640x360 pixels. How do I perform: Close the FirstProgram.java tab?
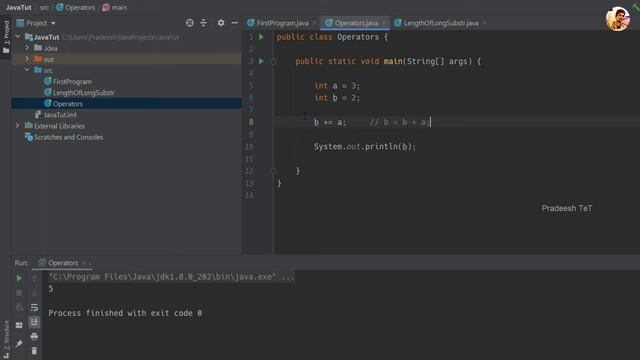[x=314, y=23]
